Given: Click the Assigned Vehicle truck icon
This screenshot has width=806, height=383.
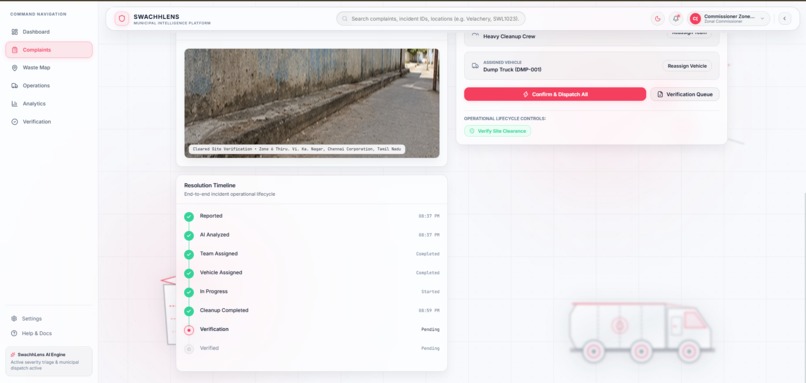Looking at the screenshot, I should (475, 66).
